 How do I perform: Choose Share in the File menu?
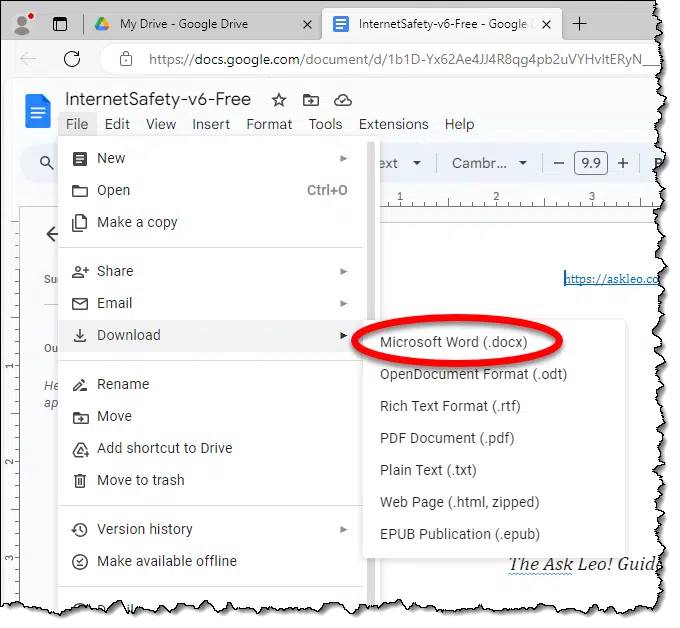[211, 271]
